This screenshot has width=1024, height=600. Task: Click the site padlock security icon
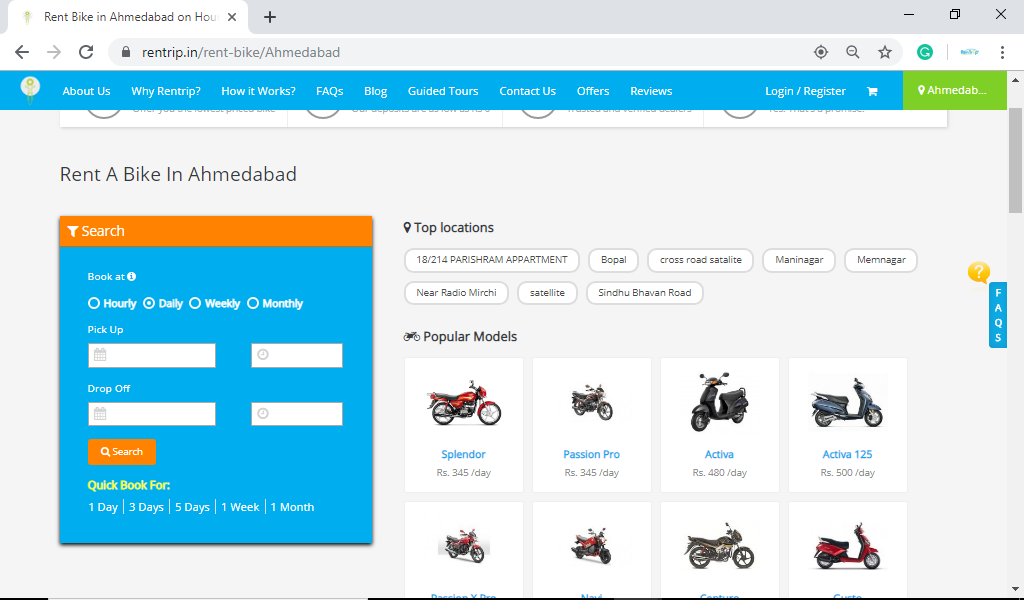tap(127, 52)
